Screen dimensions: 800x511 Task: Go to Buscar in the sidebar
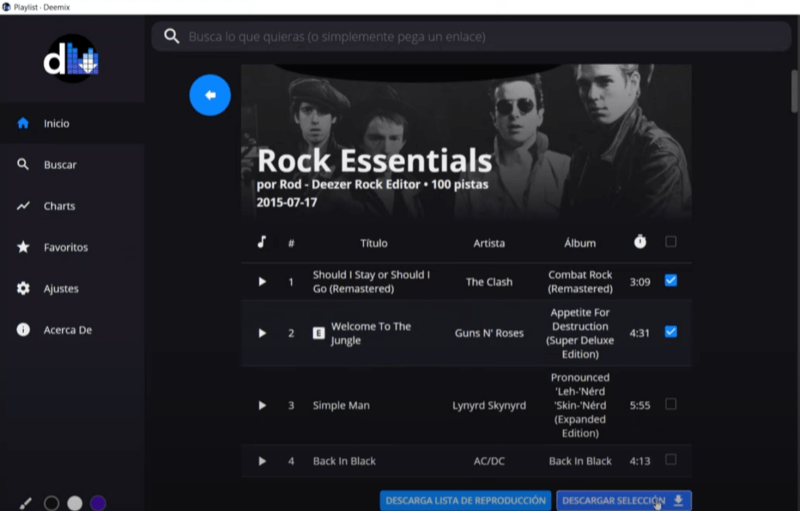point(72,164)
